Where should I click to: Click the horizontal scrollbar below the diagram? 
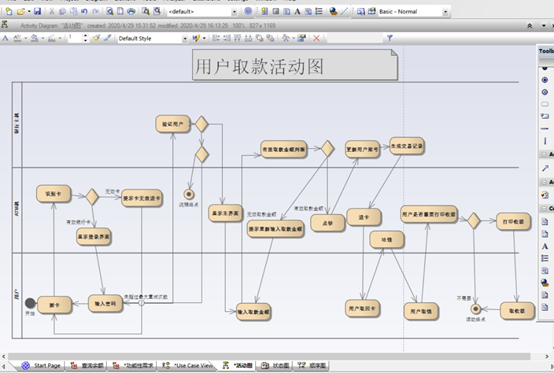[x=269, y=356]
